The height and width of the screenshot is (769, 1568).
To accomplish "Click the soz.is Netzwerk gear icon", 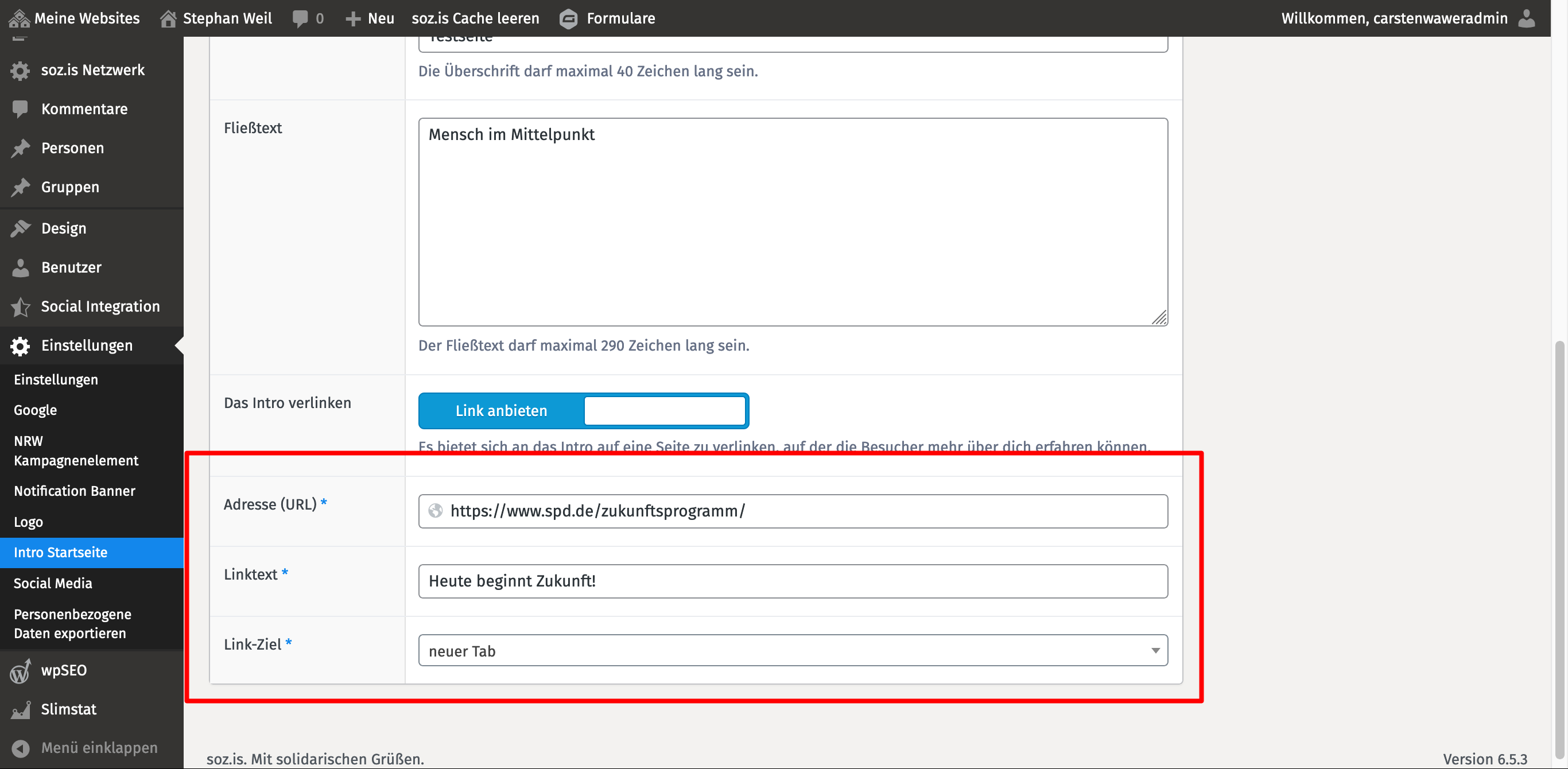I will click(x=20, y=71).
